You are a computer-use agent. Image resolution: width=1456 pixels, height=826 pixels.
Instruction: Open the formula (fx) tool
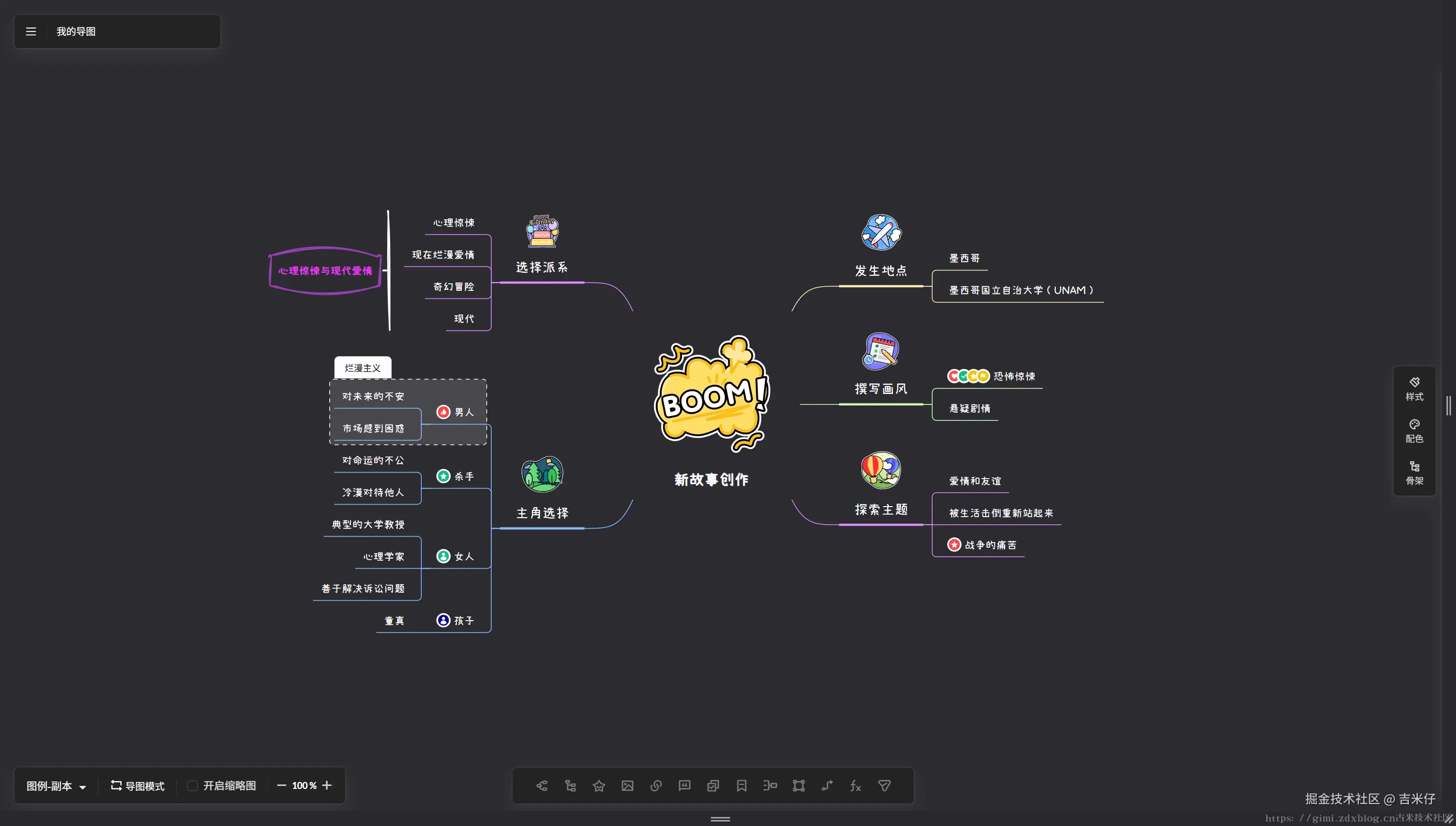pos(855,786)
